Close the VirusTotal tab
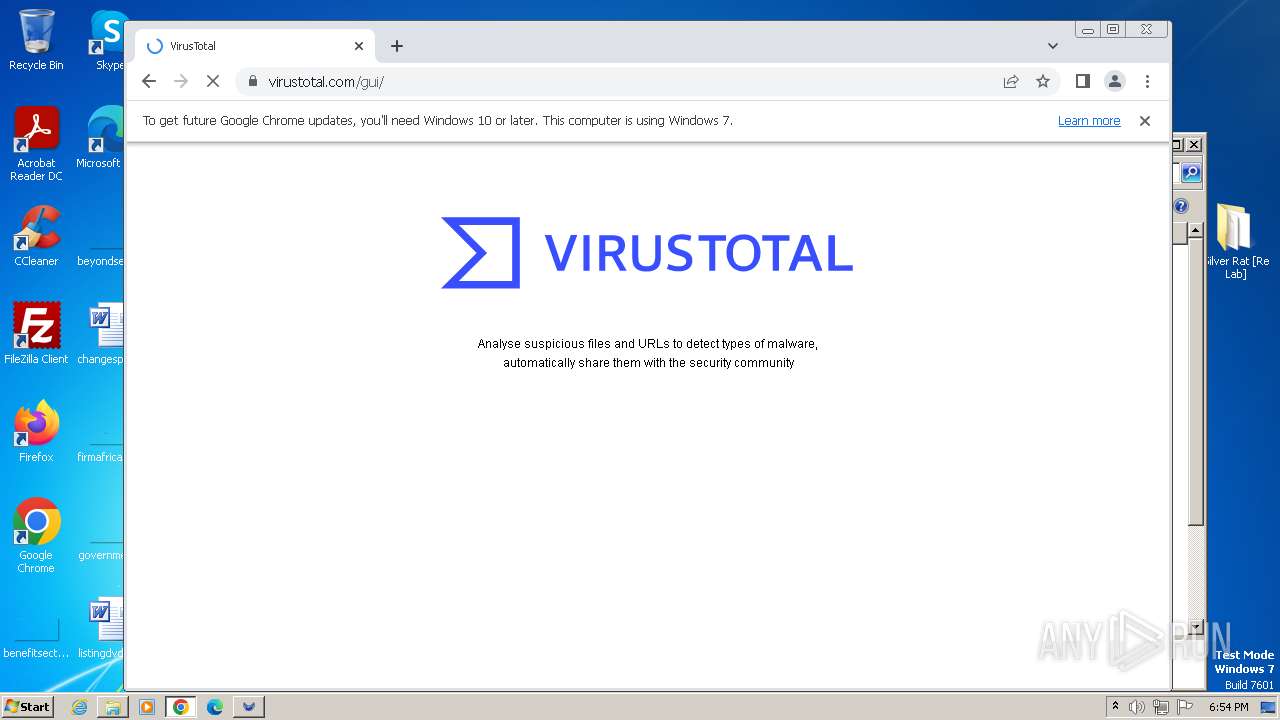 [359, 46]
